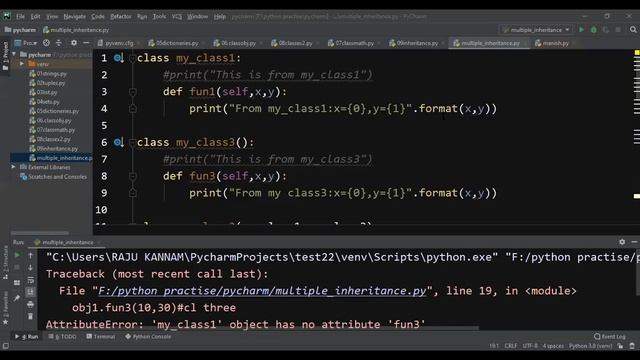
Task: Open Run panel settings gear
Action: (x=622, y=242)
